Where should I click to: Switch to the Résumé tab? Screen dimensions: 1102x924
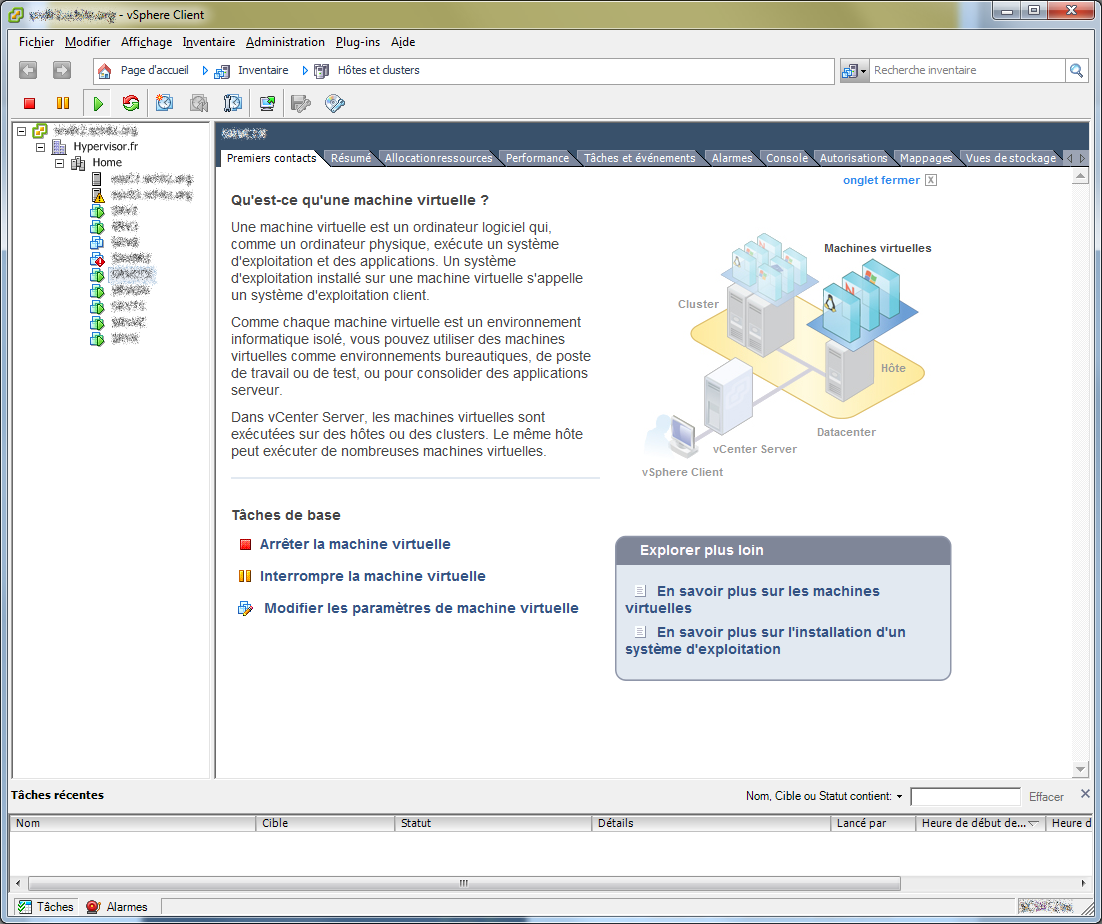351,158
